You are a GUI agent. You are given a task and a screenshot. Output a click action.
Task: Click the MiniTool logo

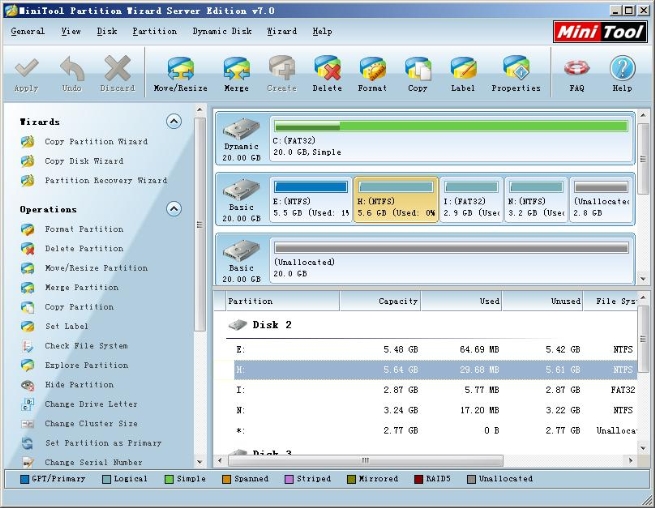[600, 32]
